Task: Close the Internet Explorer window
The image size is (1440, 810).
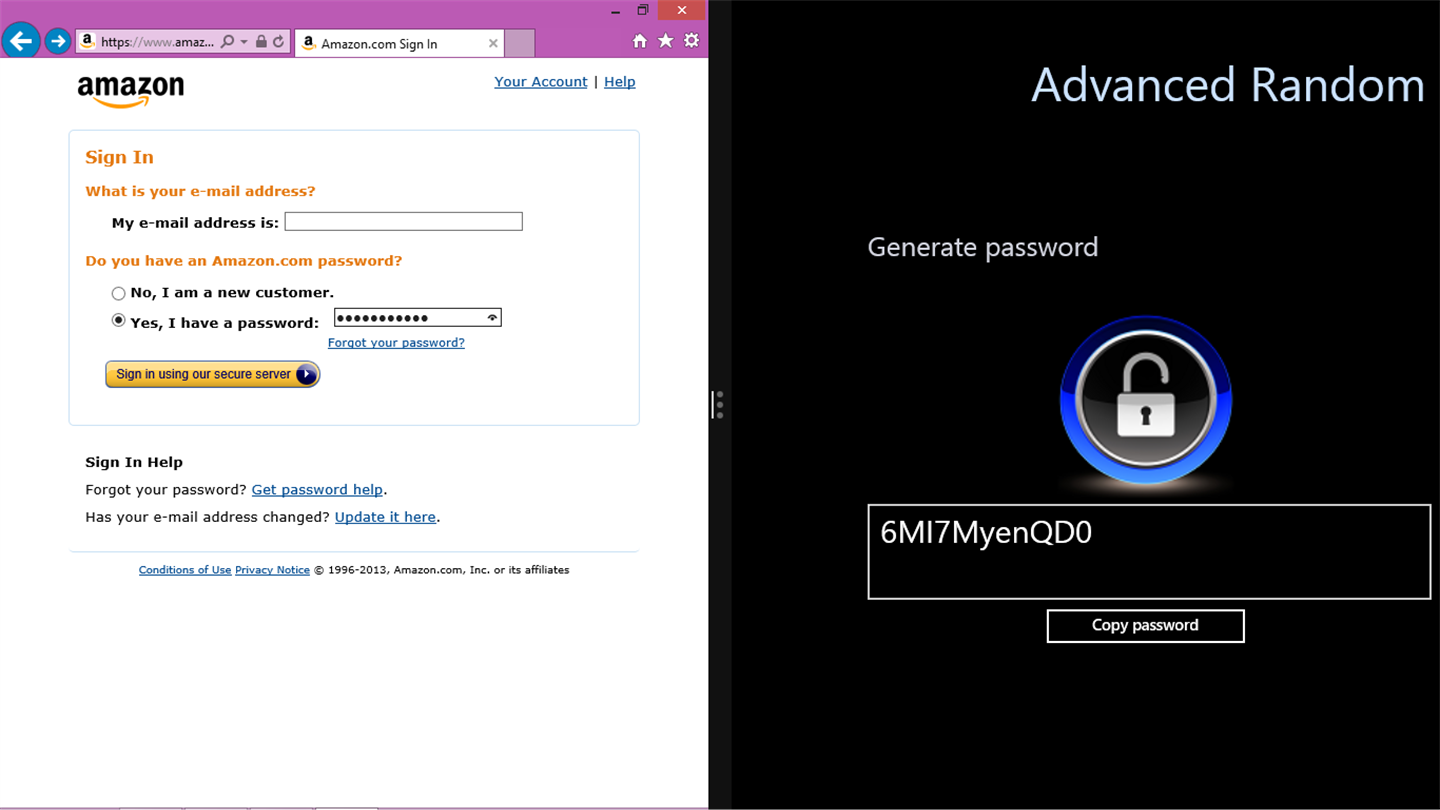Action: [x=682, y=10]
